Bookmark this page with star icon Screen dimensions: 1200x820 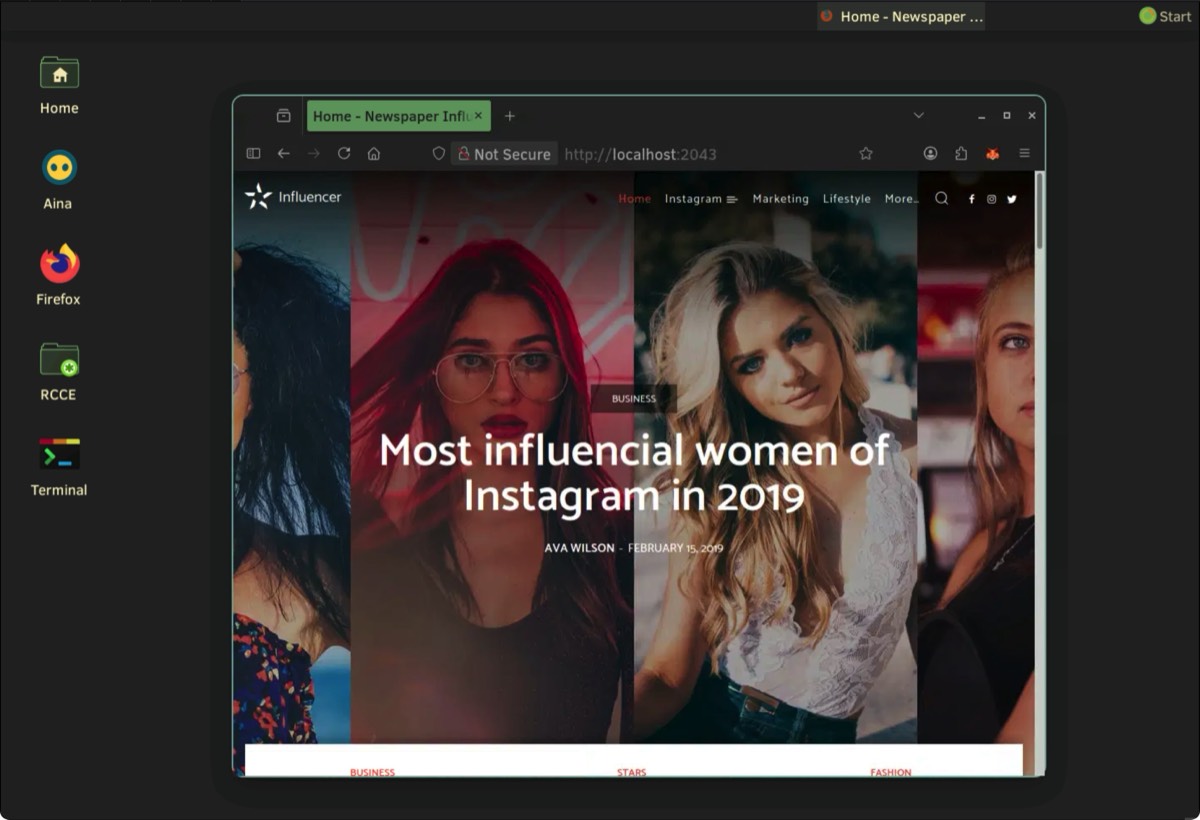866,153
